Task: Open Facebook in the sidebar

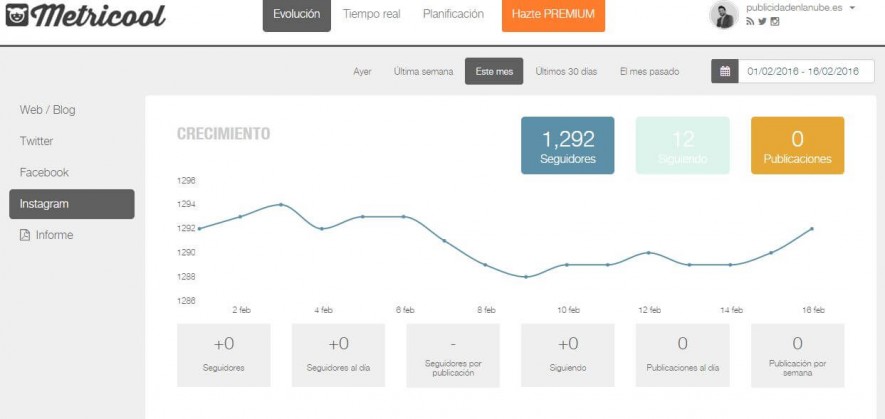Action: 44,172
